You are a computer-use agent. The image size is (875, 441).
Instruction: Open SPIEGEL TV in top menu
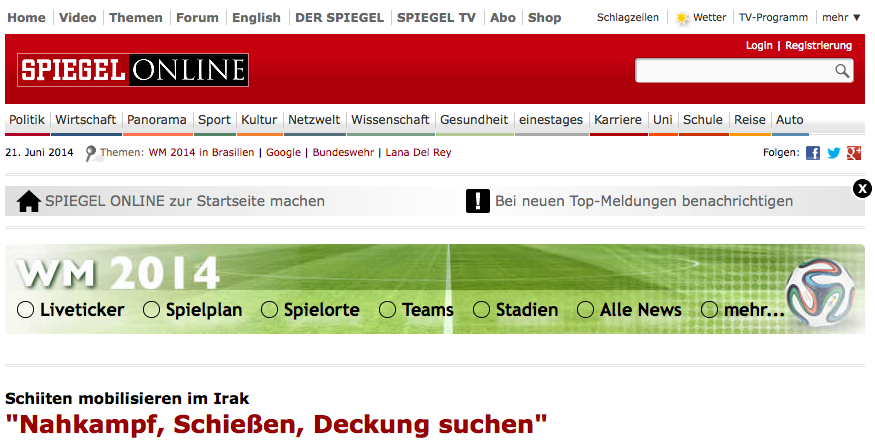436,18
